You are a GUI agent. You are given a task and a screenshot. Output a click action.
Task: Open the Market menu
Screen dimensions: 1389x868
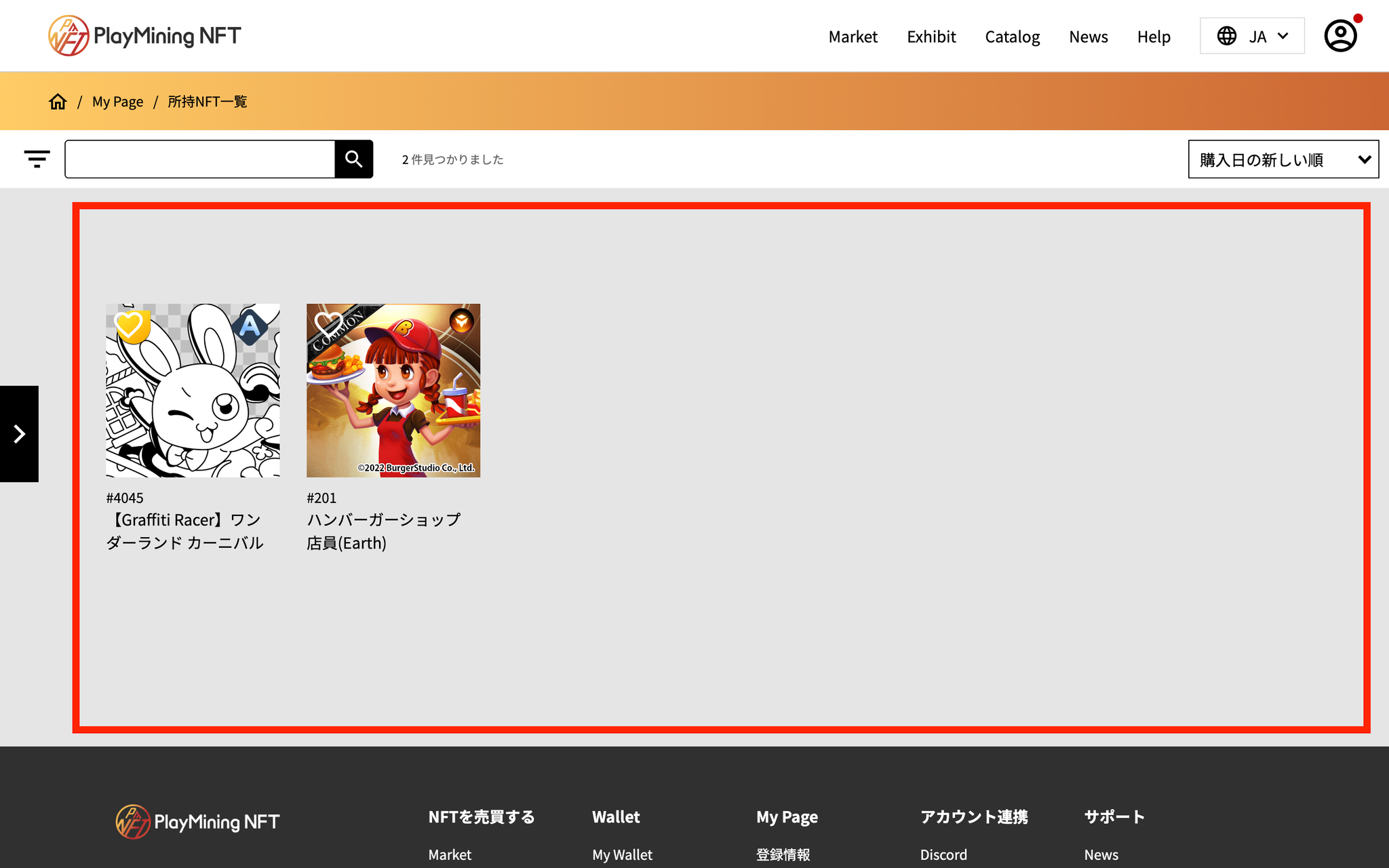853,37
